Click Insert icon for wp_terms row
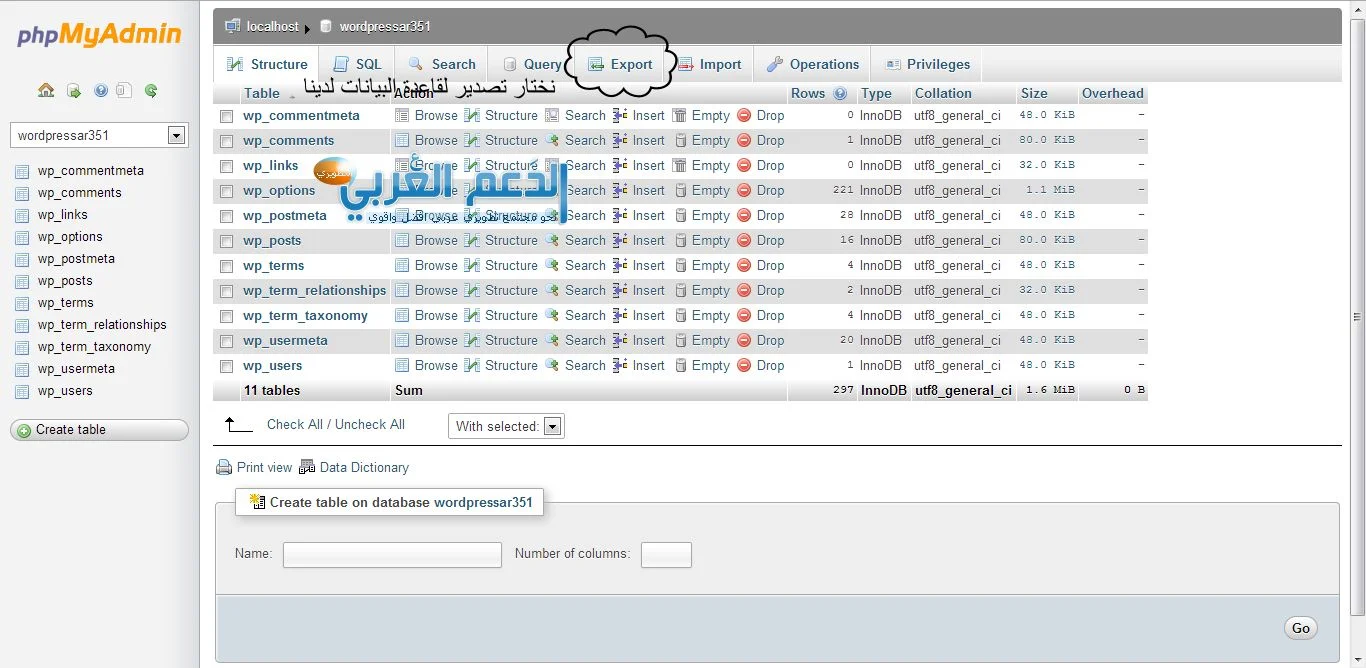This screenshot has height=668, width=1366. (x=621, y=266)
